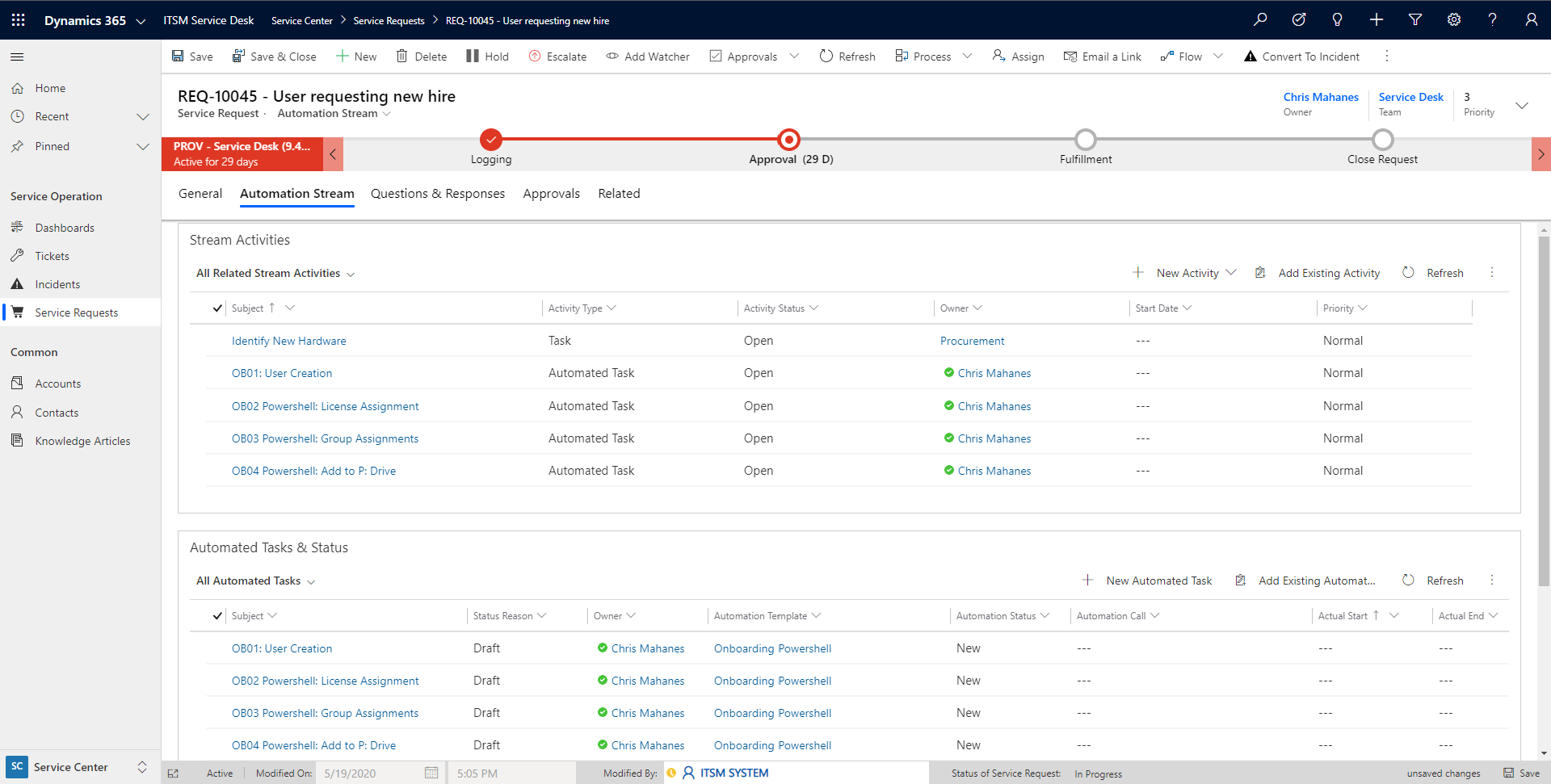Open the command bar more options ellipsis

(1387, 56)
